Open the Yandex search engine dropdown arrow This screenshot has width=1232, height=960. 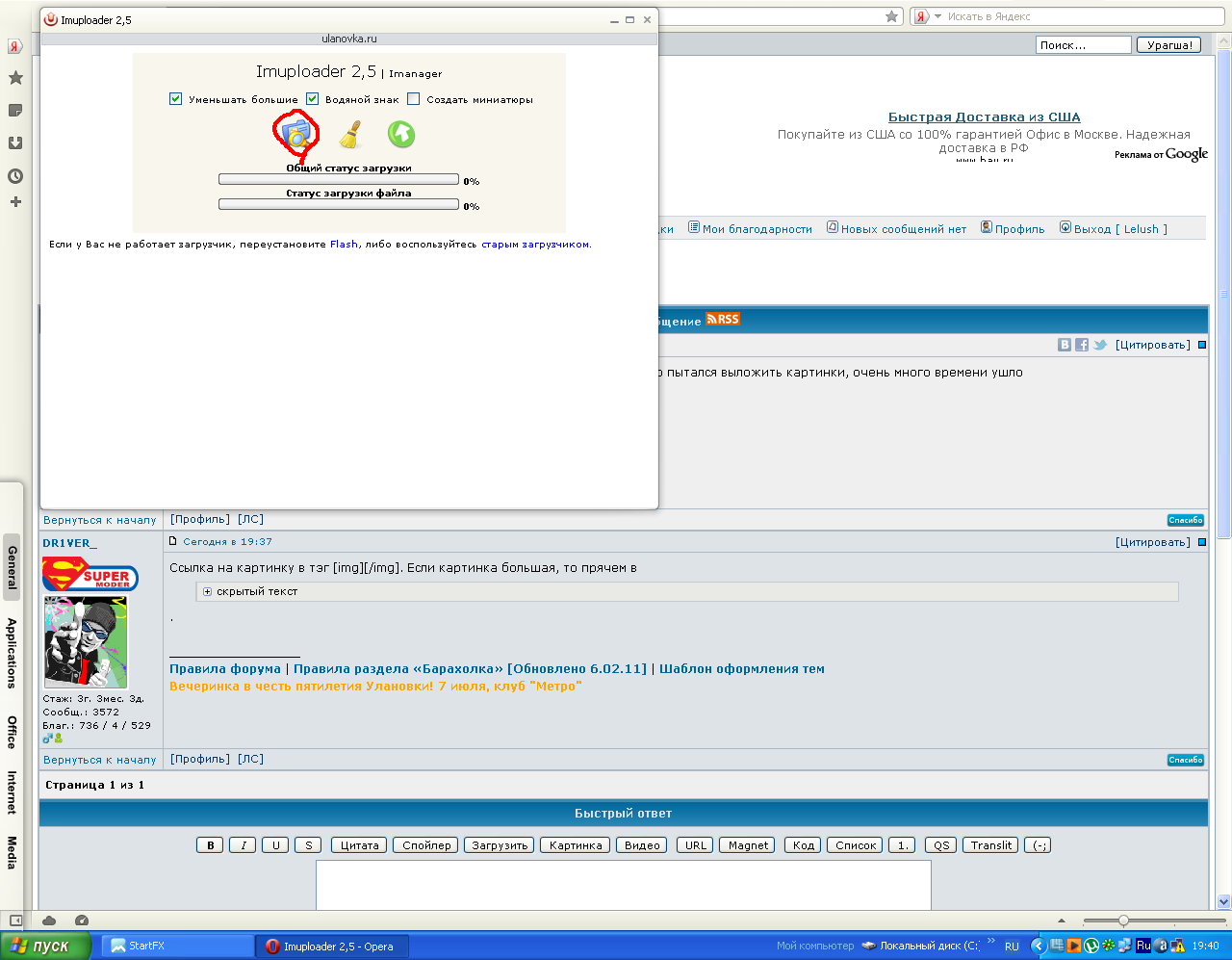click(x=937, y=16)
